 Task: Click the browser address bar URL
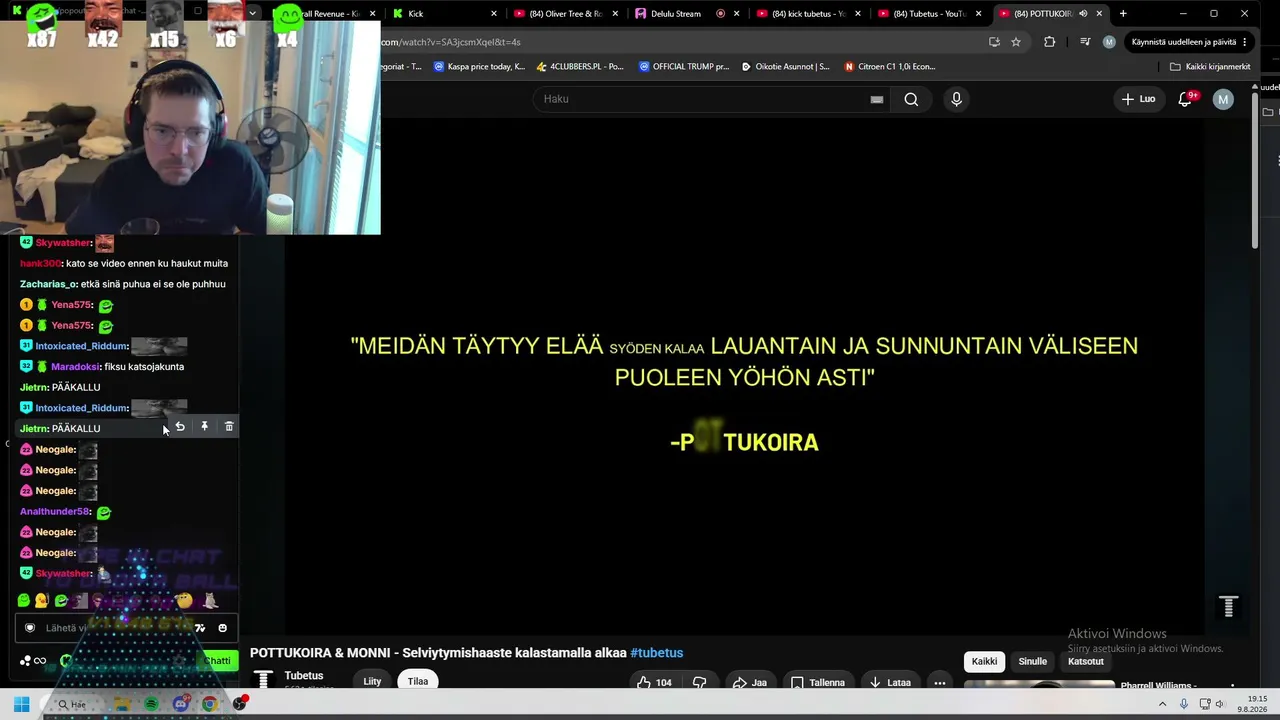click(451, 42)
